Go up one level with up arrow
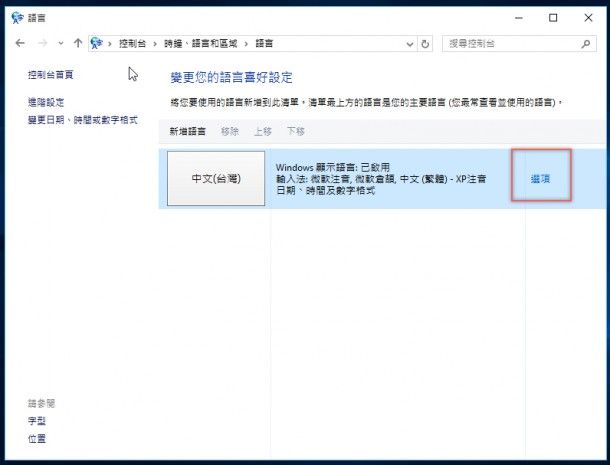The image size is (610, 465). point(78,43)
